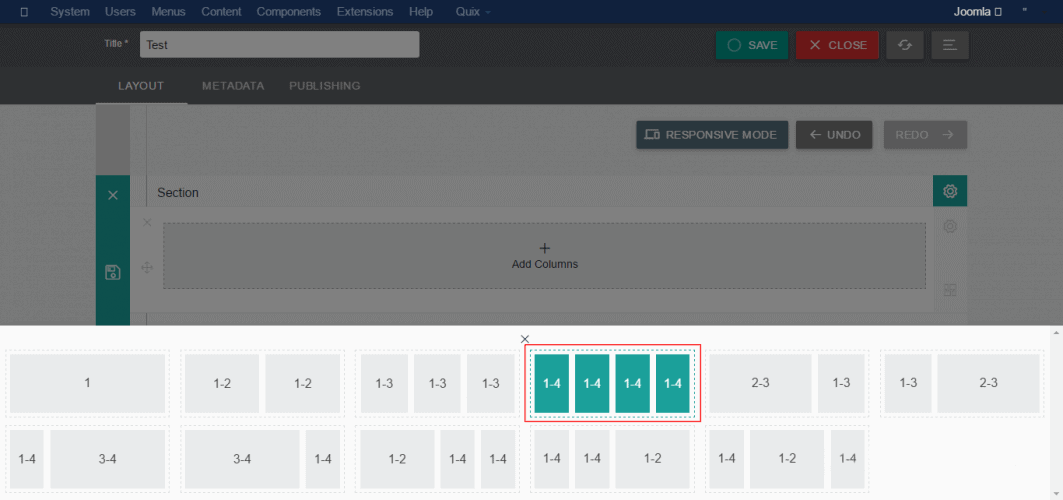Switch to the Publishing tab
This screenshot has width=1063, height=500.
click(324, 86)
